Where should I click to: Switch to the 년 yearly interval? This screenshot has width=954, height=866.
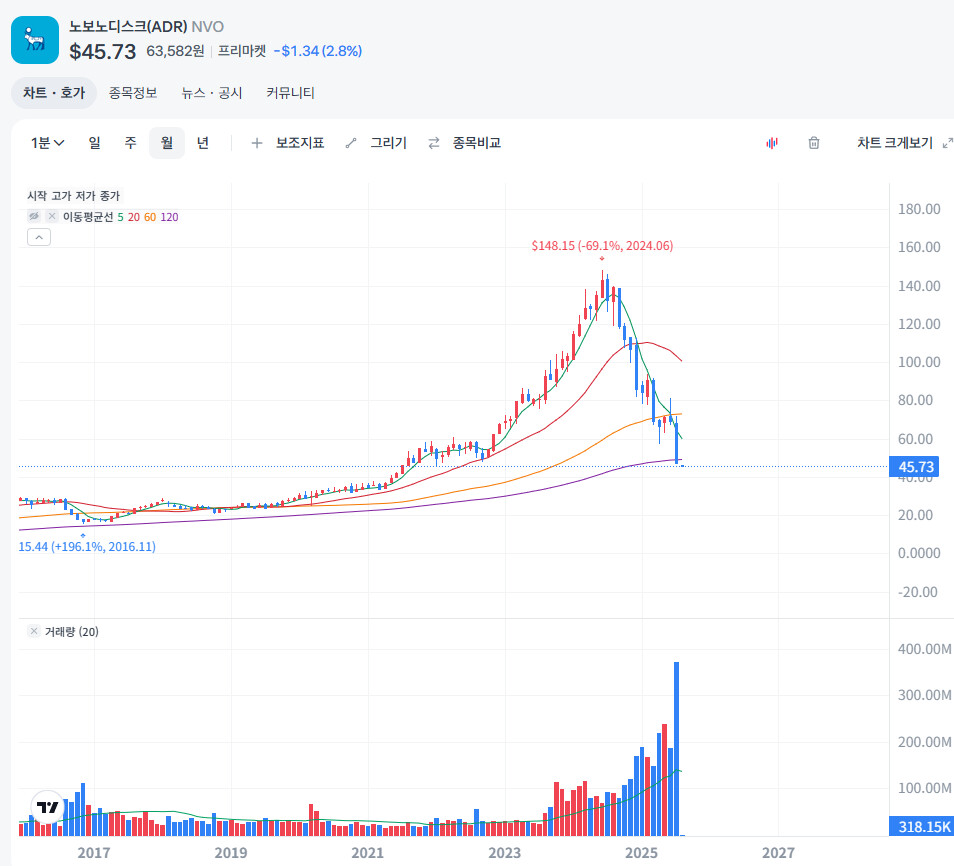203,143
